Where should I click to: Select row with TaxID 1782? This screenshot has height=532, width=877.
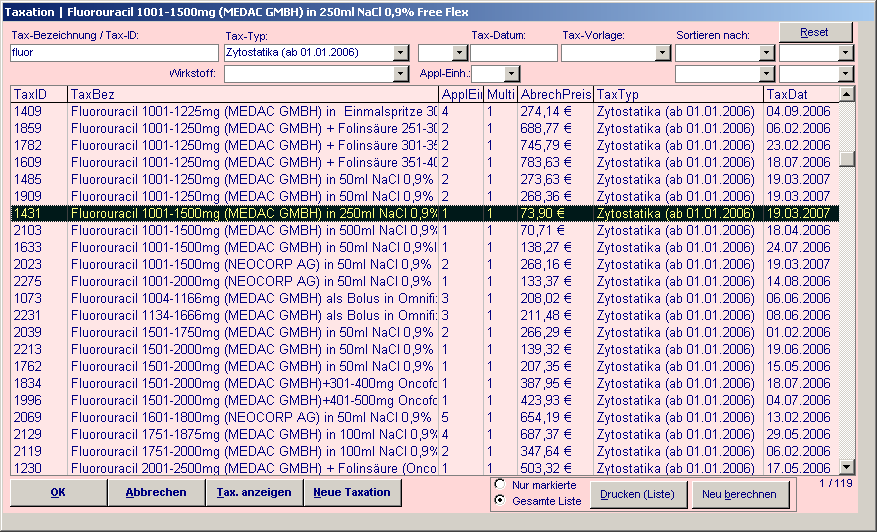425,145
